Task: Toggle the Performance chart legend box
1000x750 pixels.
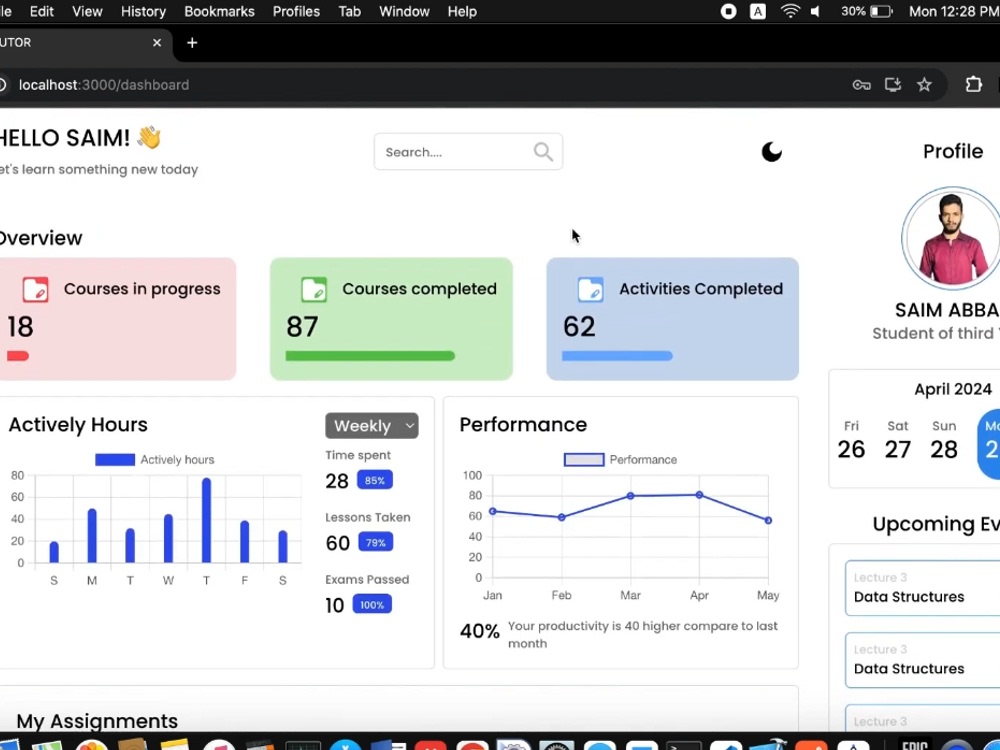Action: [584, 459]
